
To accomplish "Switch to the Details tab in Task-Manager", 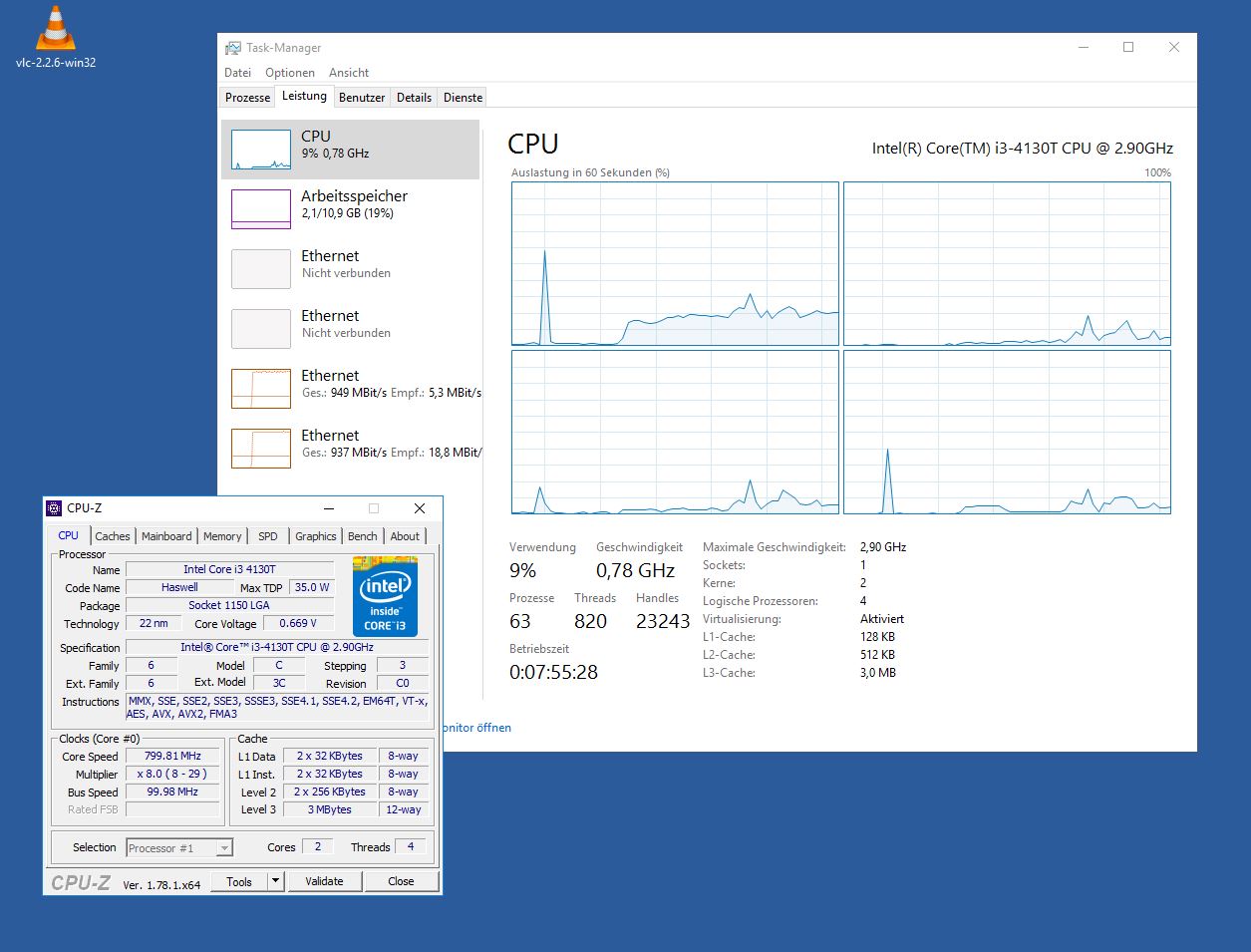I will 414,98.
